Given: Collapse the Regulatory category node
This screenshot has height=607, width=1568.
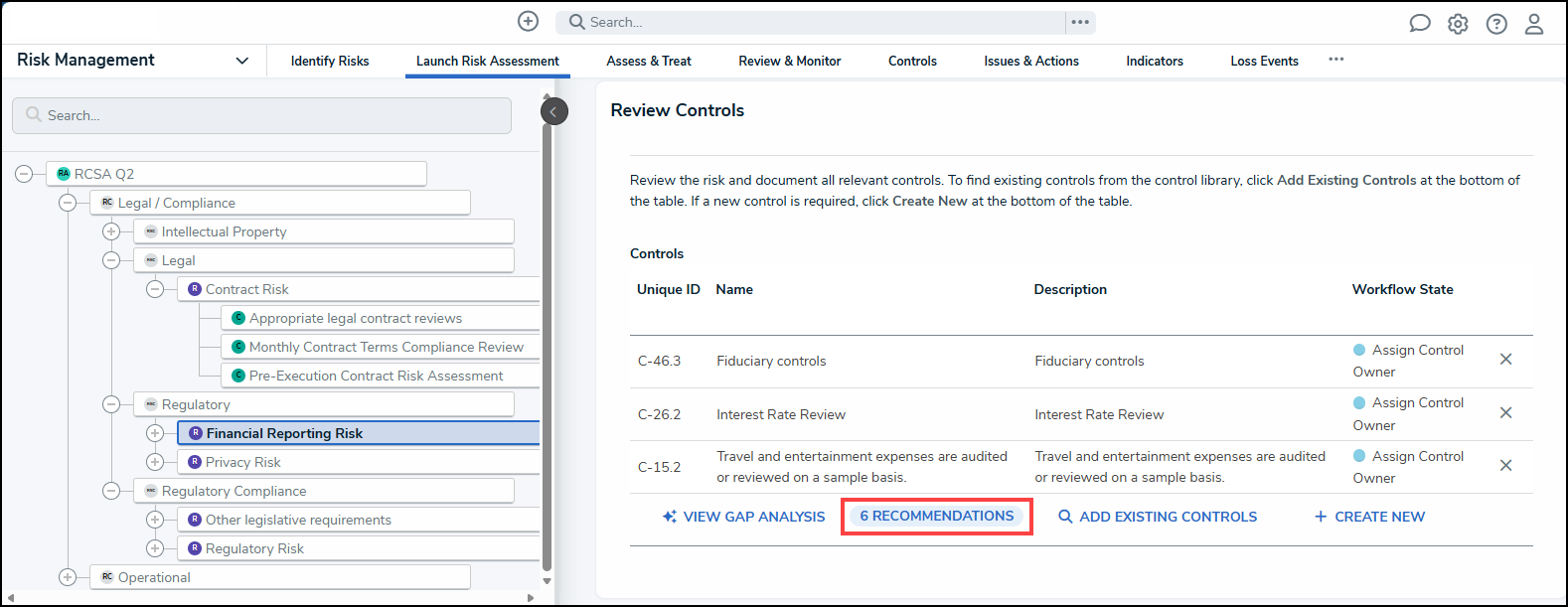Looking at the screenshot, I should [111, 404].
